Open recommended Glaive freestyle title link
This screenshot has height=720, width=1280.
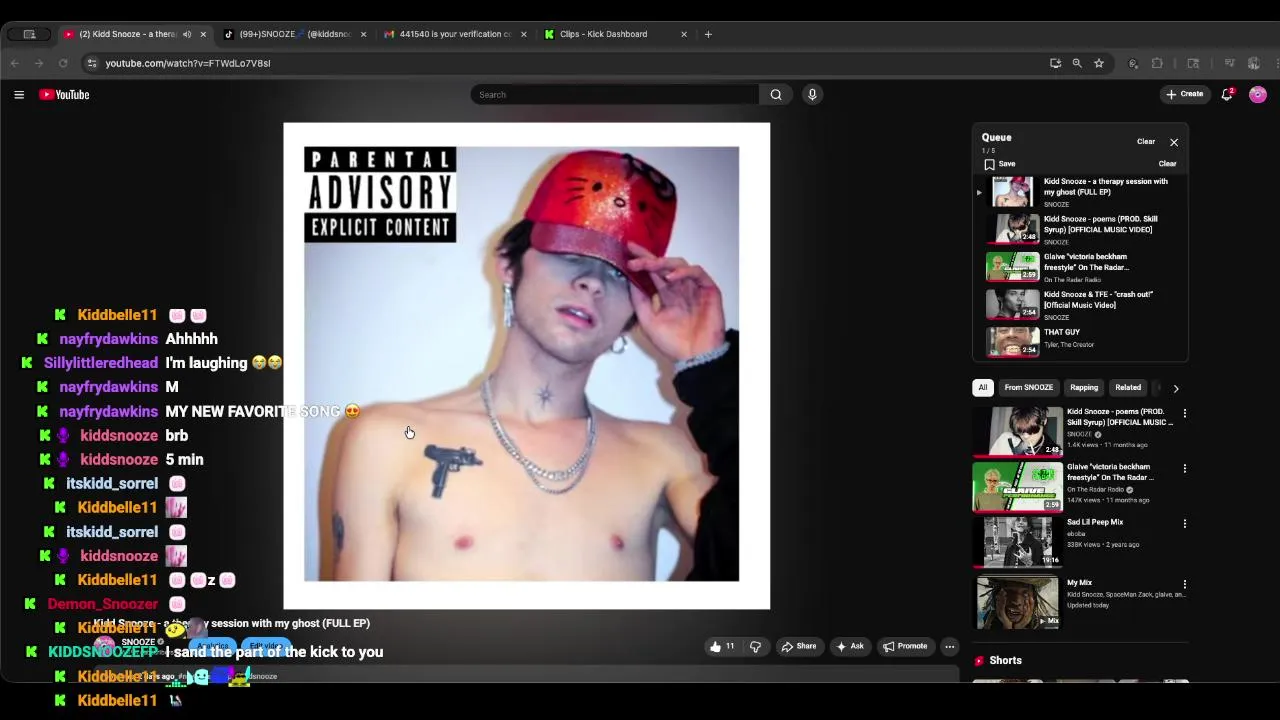click(x=1111, y=472)
